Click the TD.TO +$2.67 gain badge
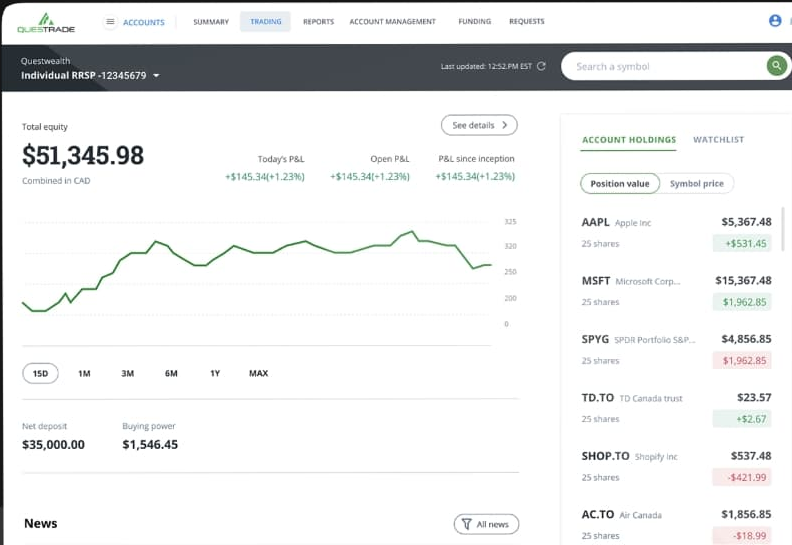 [742, 419]
